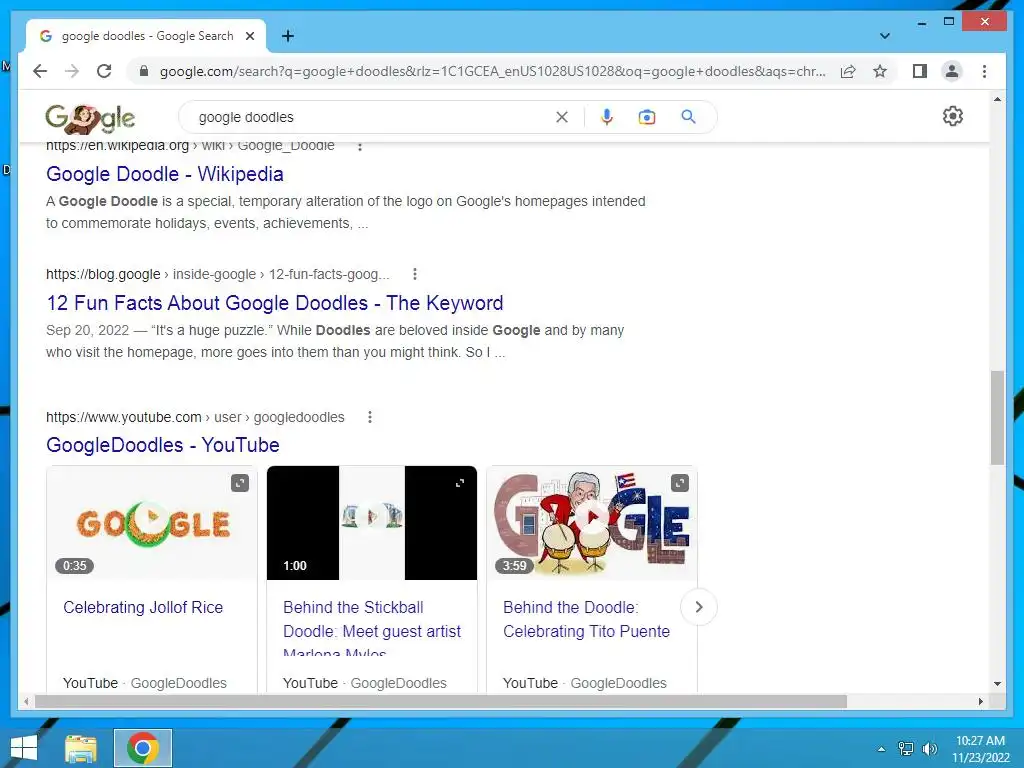Click the page scroll up arrow
The image size is (1024, 768).
point(997,99)
